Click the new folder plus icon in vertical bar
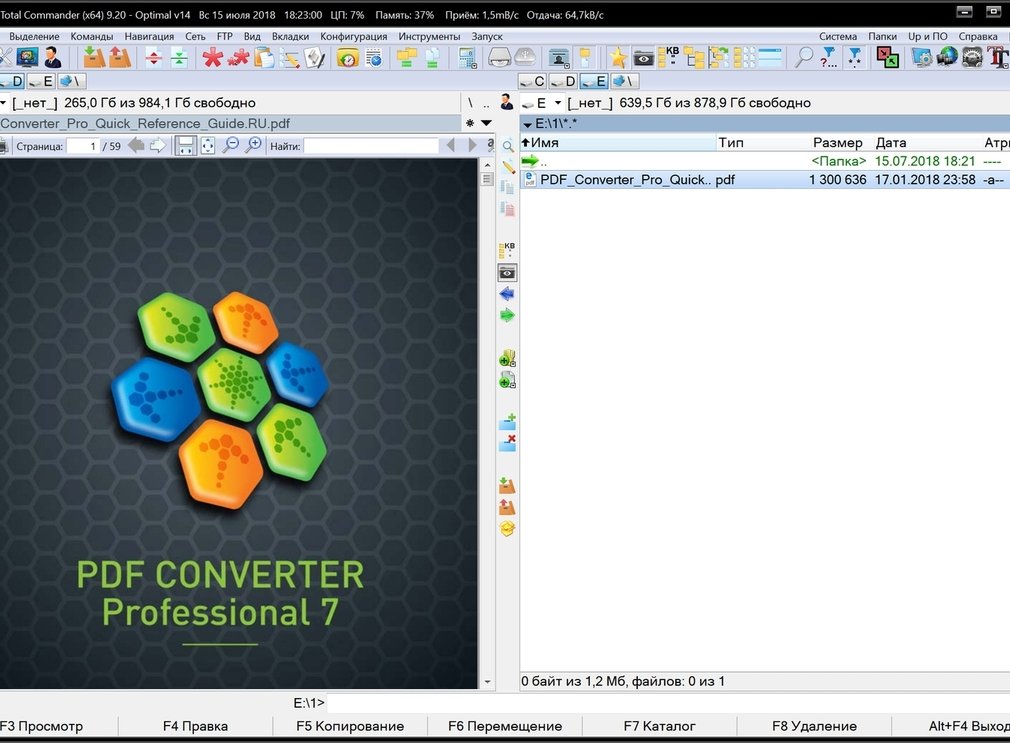Viewport: 1010px width, 743px height. tap(508, 421)
